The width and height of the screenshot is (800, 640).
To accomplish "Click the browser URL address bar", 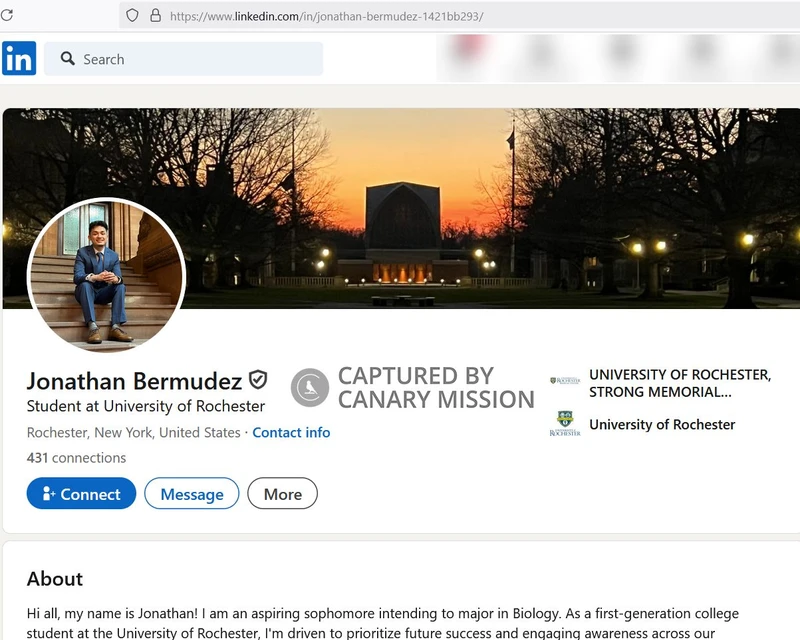I will tap(459, 16).
